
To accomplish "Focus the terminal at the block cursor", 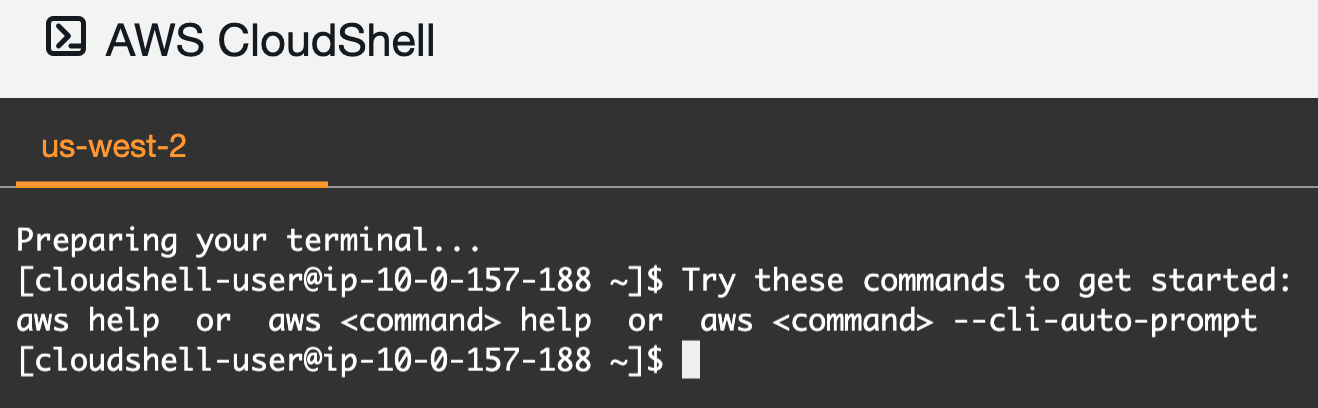I will 690,360.
